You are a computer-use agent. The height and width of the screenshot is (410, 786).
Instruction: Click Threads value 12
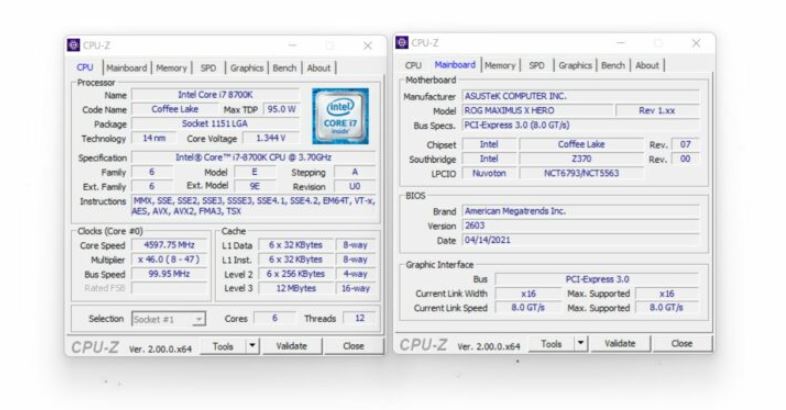pos(359,318)
